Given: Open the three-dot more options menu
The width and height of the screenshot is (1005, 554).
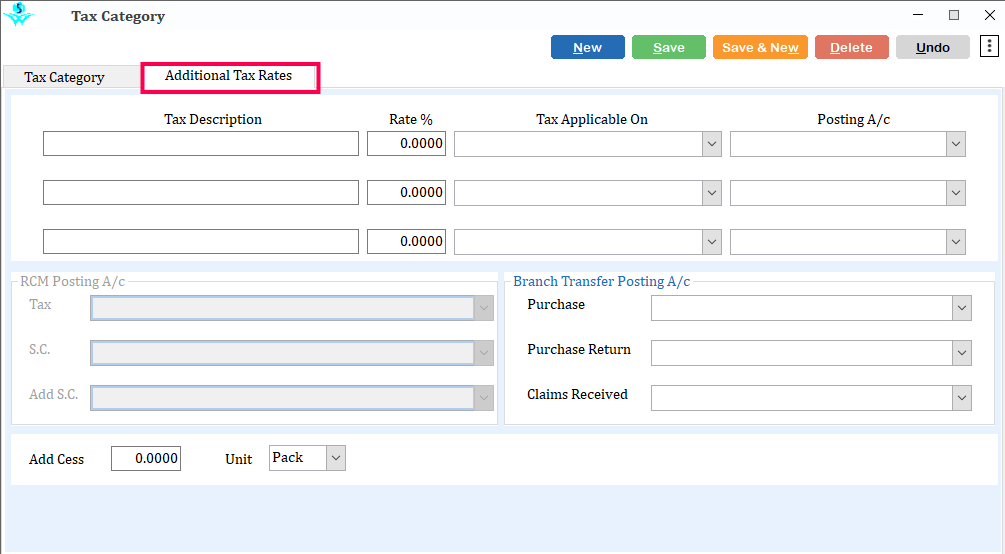Looking at the screenshot, I should [989, 47].
